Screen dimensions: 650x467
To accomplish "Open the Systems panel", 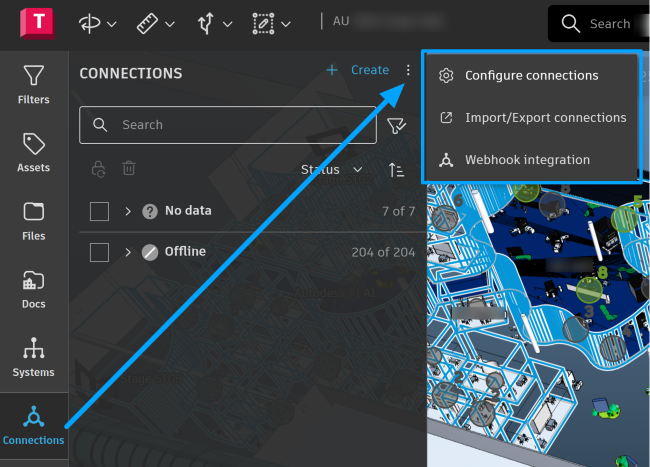I will tap(34, 357).
